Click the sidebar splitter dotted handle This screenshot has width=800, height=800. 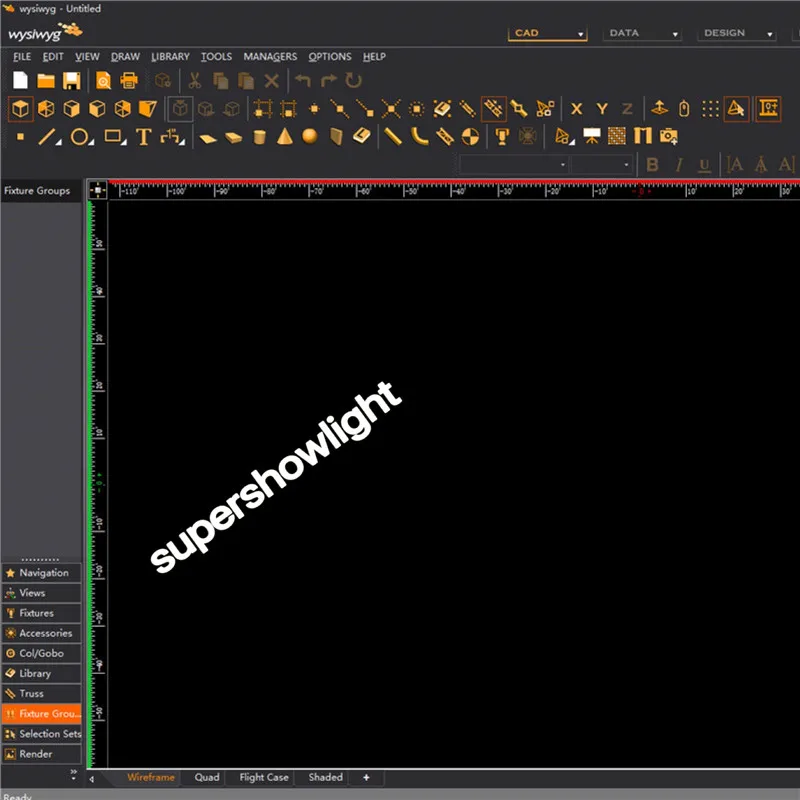coord(40,559)
